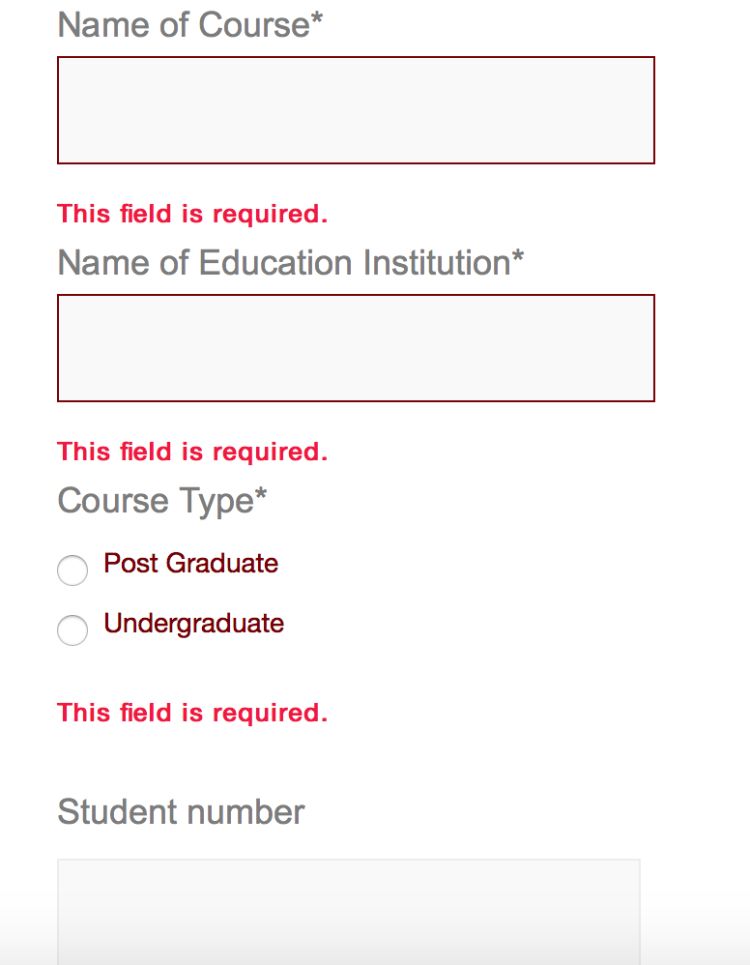The image size is (750, 965).
Task: Click the Name of Course field label
Action: pyautogui.click(x=184, y=24)
